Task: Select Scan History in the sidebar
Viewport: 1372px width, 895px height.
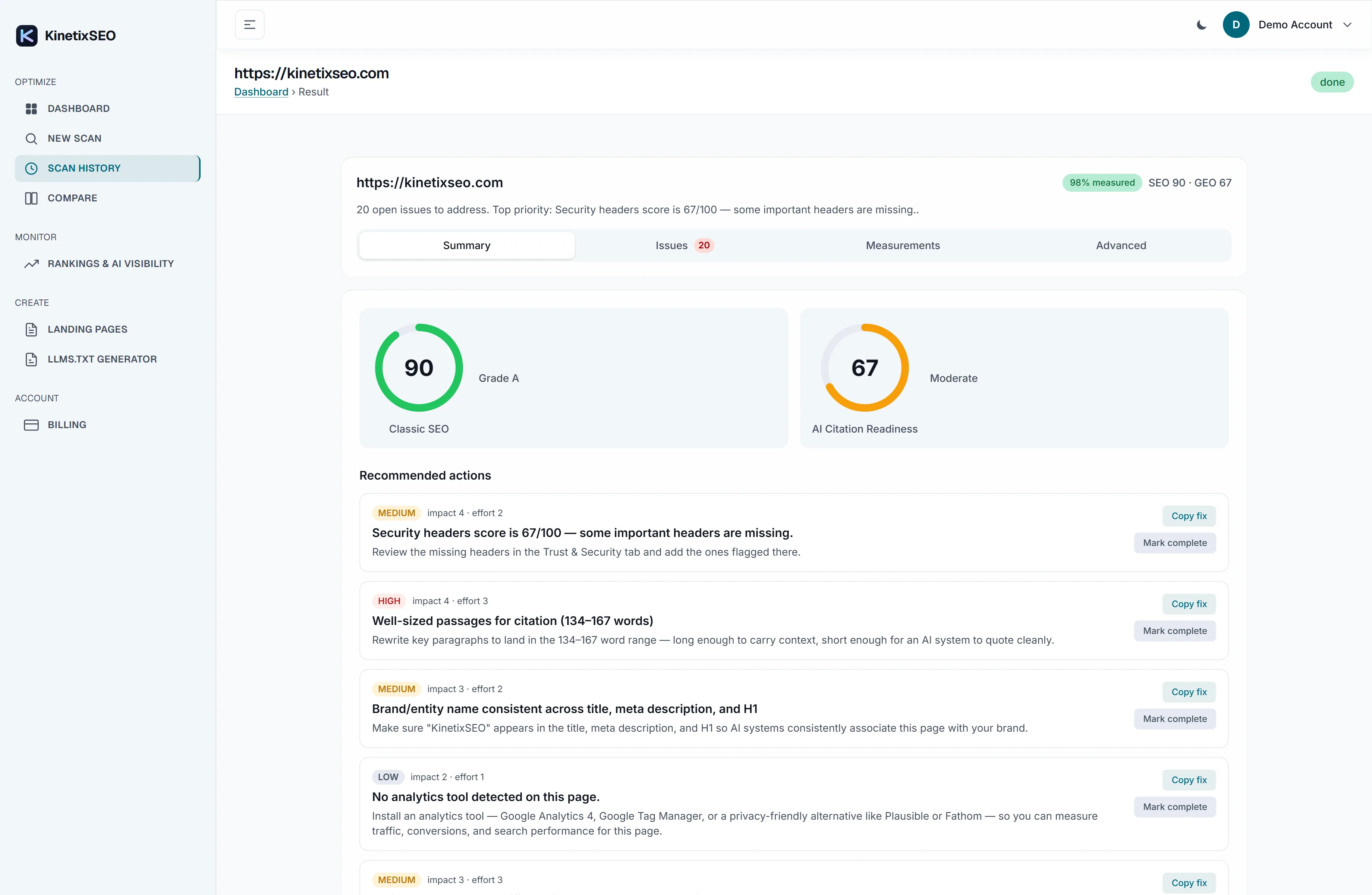Action: coord(107,169)
